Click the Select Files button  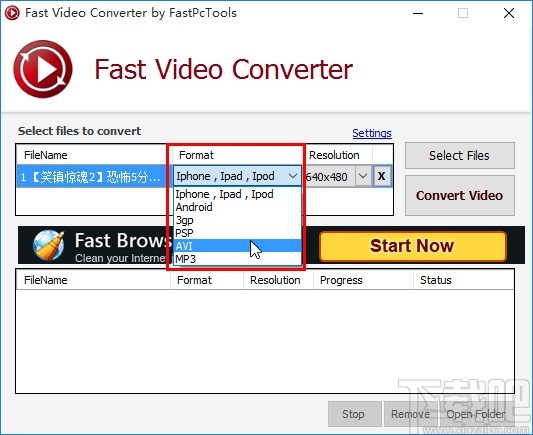pyautogui.click(x=460, y=155)
